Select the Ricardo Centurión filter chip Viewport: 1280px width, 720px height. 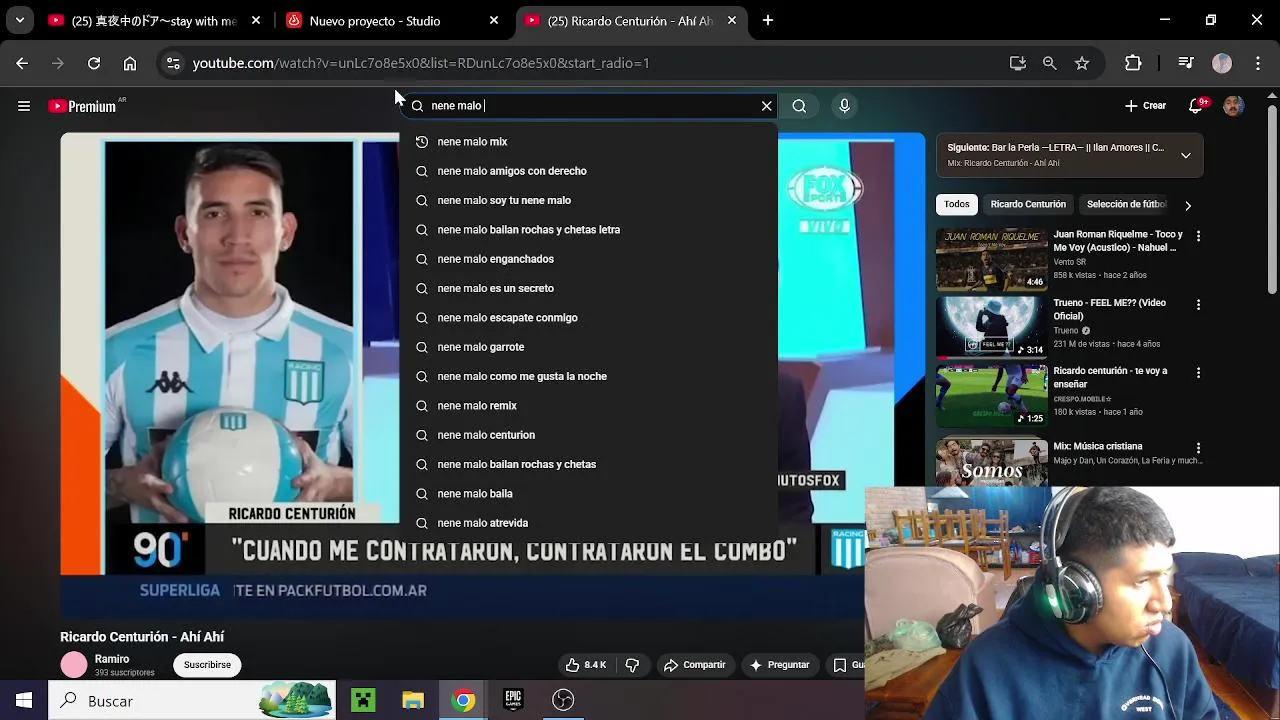click(1028, 204)
